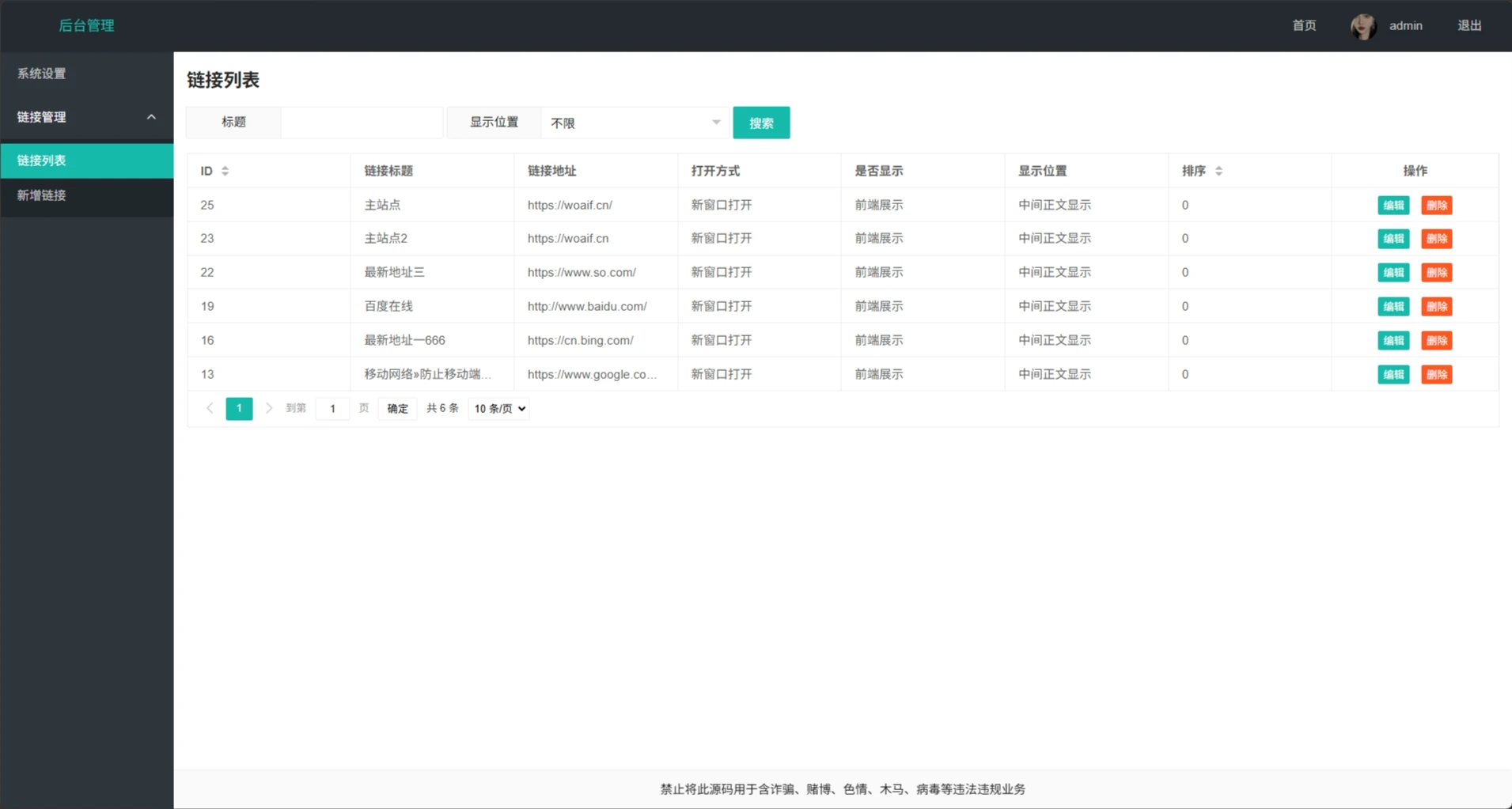This screenshot has width=1512, height=809.
Task: Edit the link with ID 13
Action: pos(1393,375)
